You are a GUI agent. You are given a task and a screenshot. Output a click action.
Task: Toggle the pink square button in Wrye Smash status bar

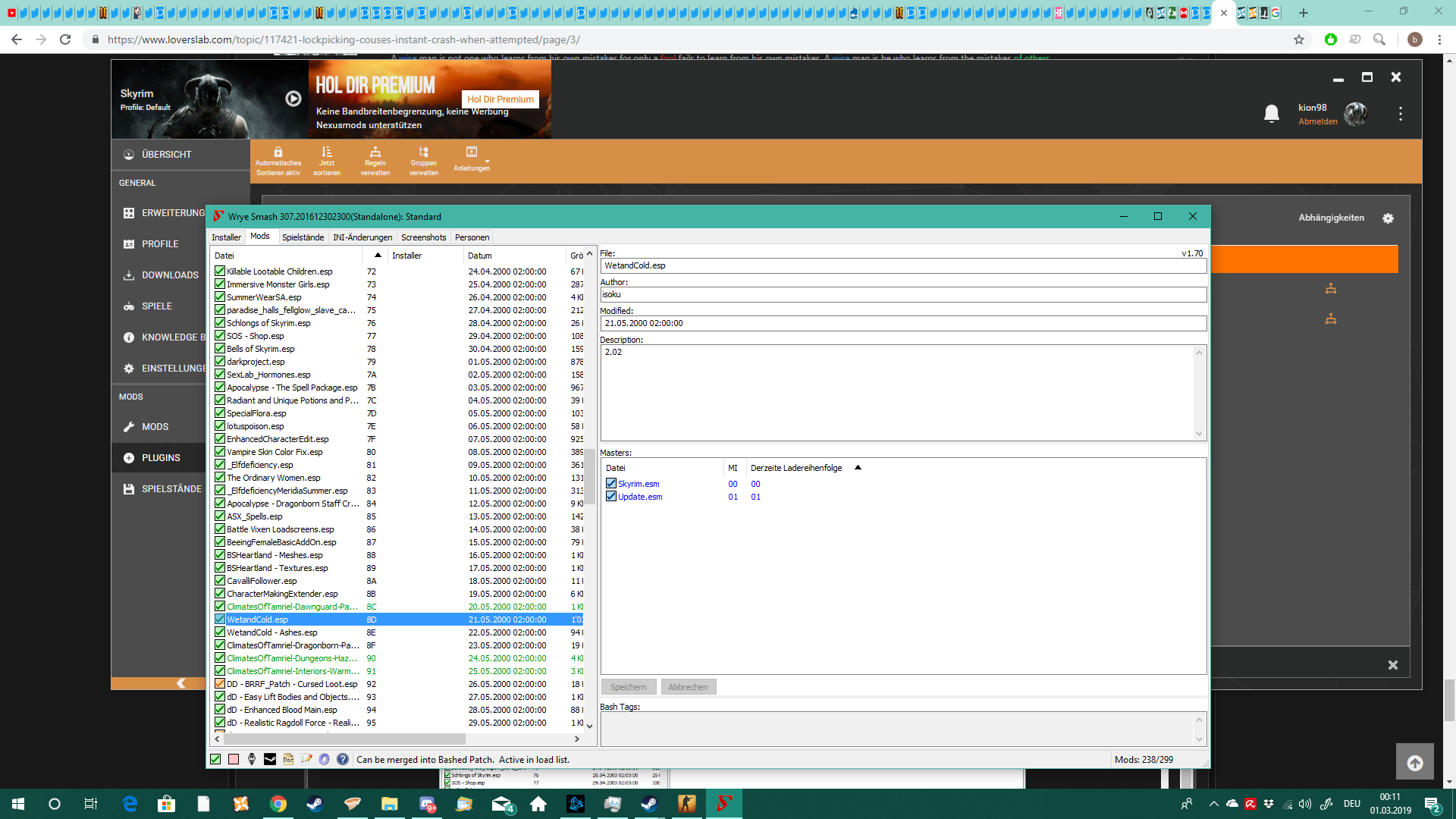(x=234, y=759)
